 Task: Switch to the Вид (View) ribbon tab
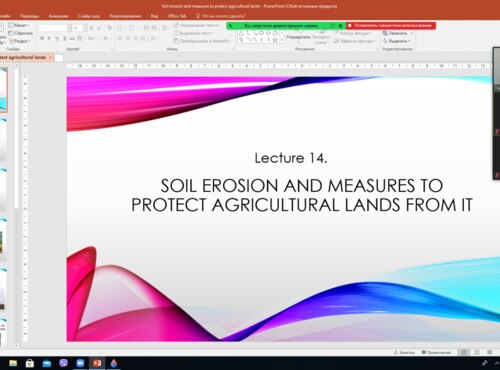[154, 16]
